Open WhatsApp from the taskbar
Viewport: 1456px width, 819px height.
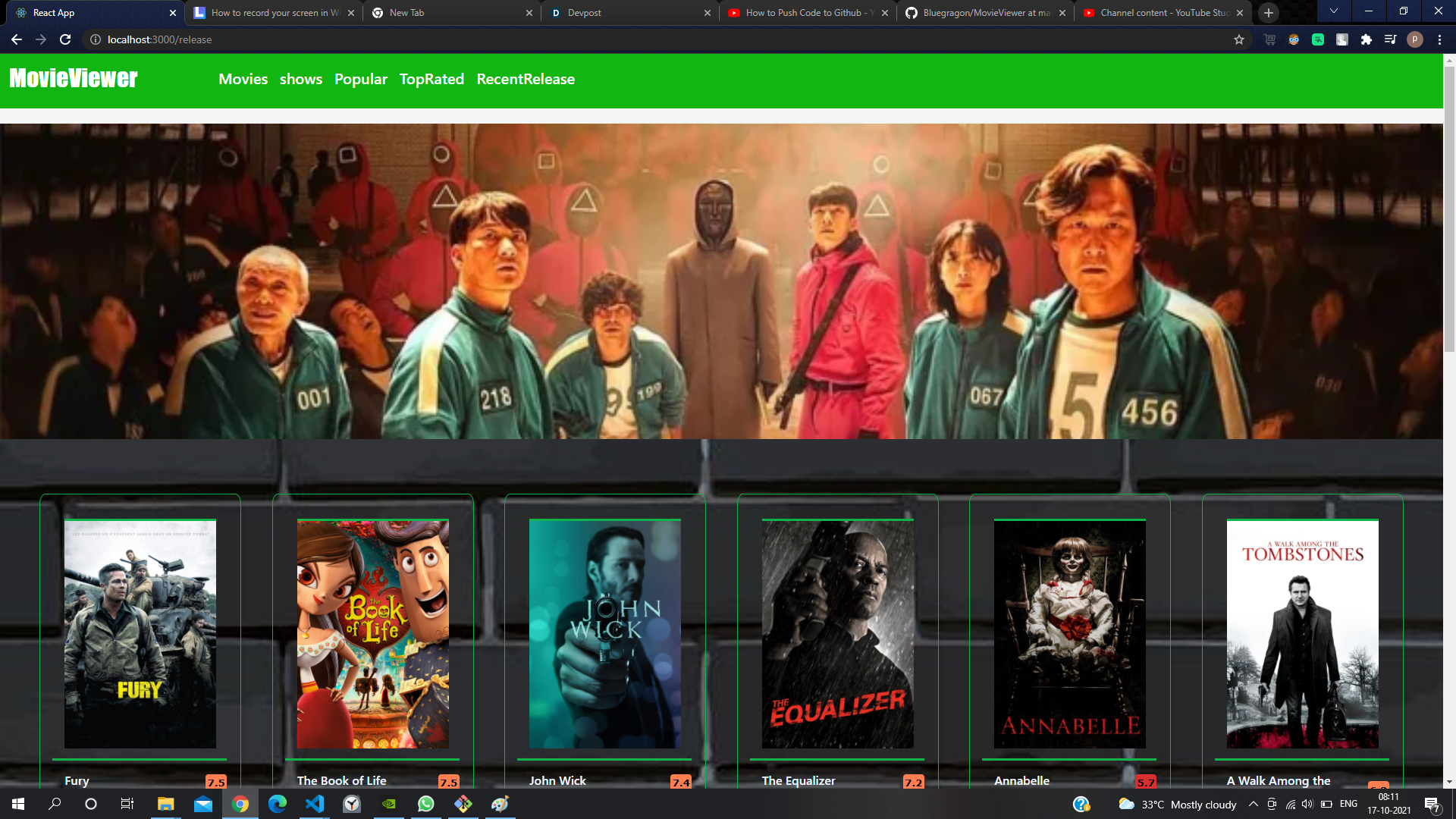point(425,804)
